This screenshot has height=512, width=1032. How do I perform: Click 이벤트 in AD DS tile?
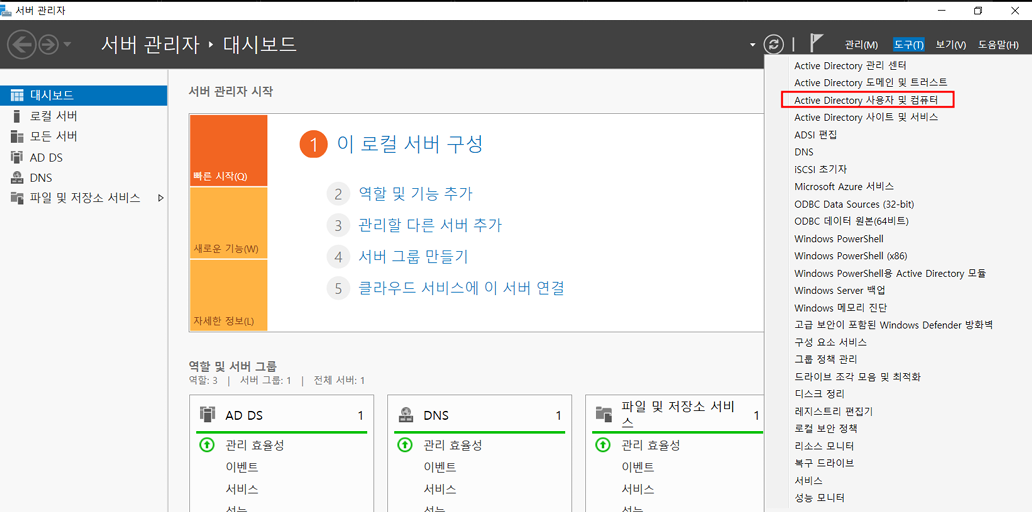click(x=242, y=467)
